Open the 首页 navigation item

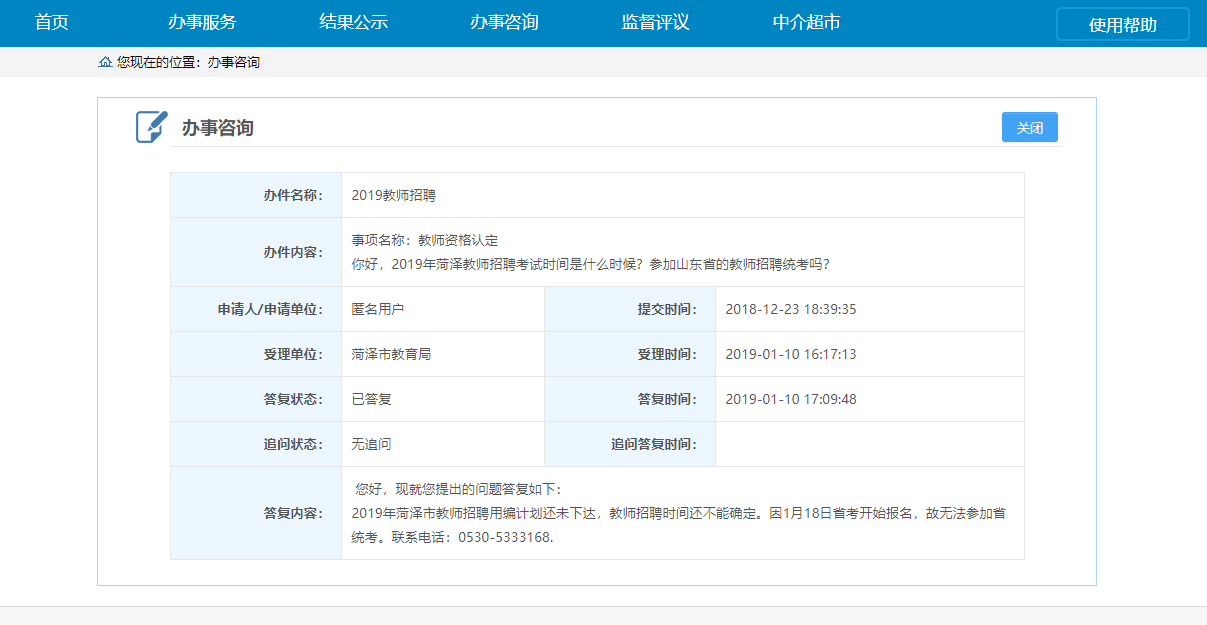51,22
